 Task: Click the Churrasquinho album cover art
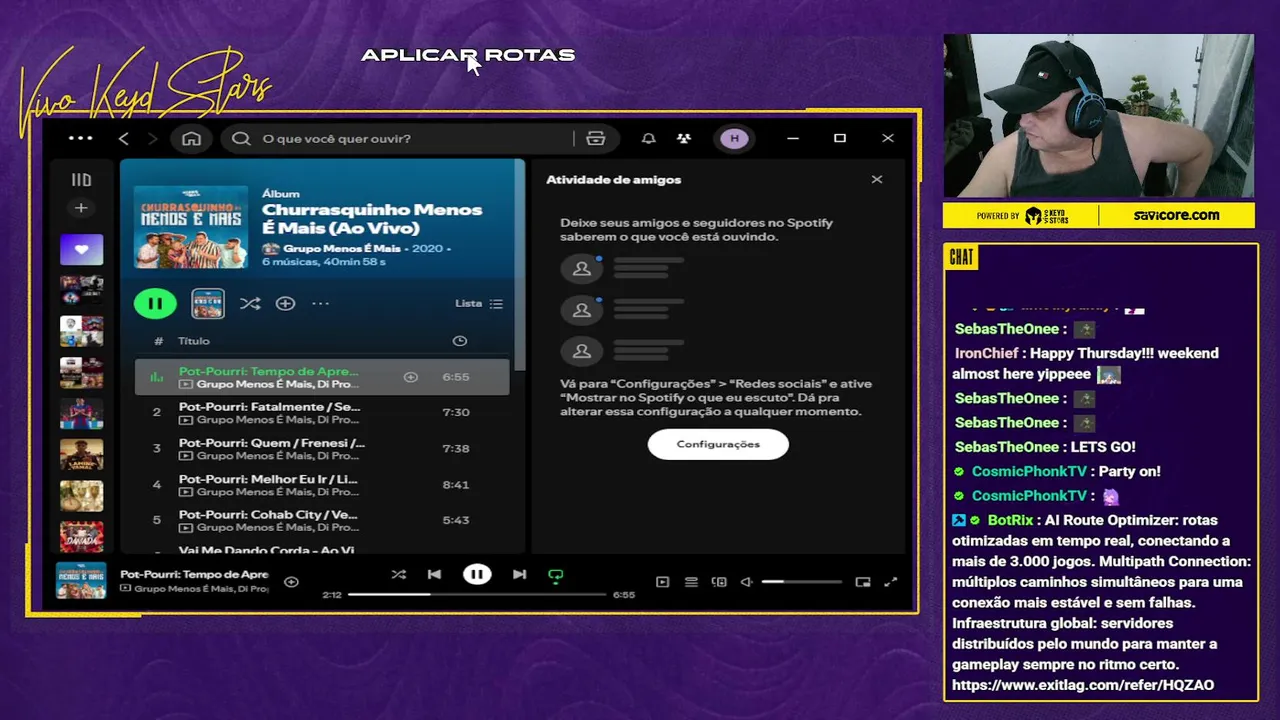pyautogui.click(x=190, y=226)
